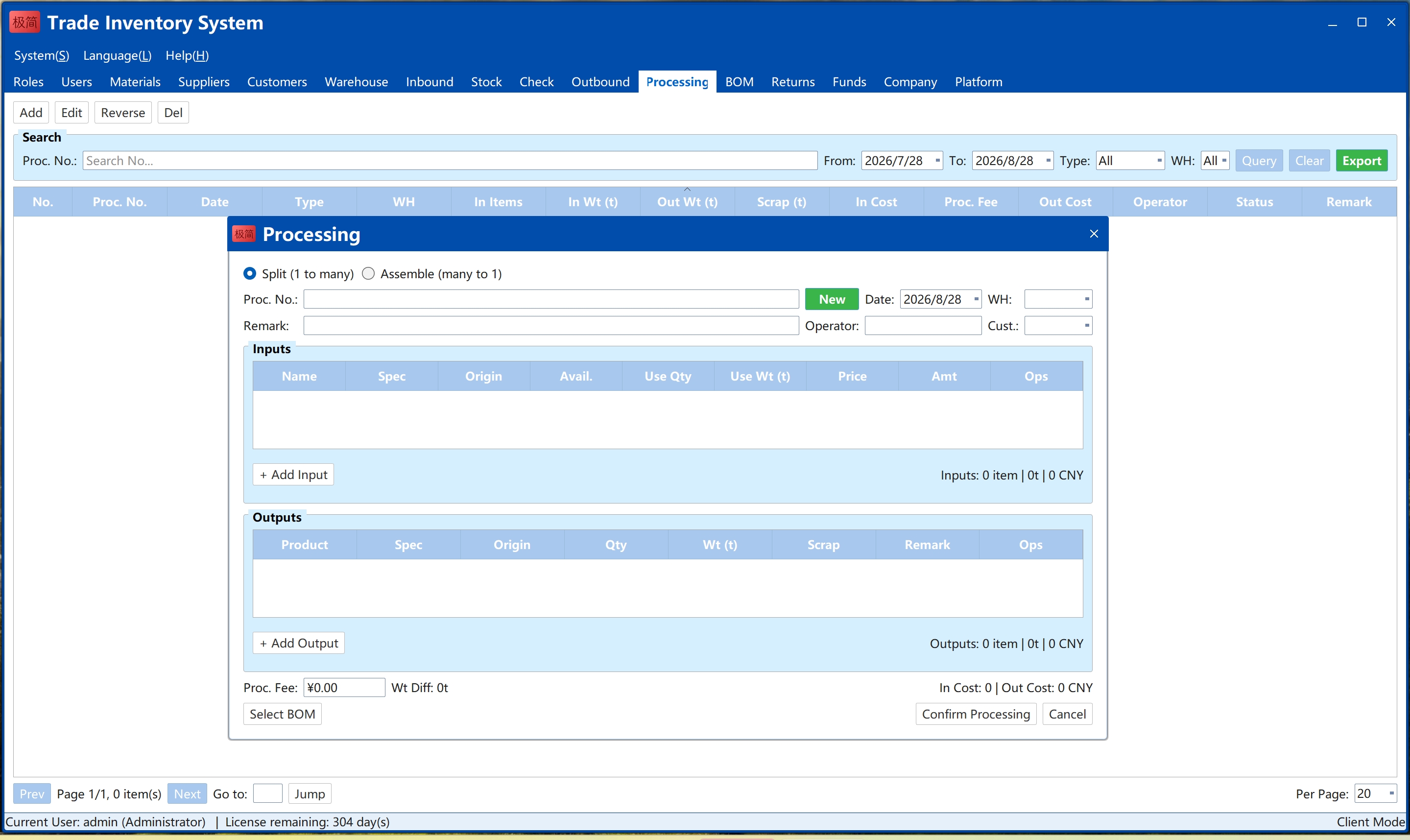Click the Select BOM button
The width and height of the screenshot is (1410, 840).
click(x=282, y=714)
